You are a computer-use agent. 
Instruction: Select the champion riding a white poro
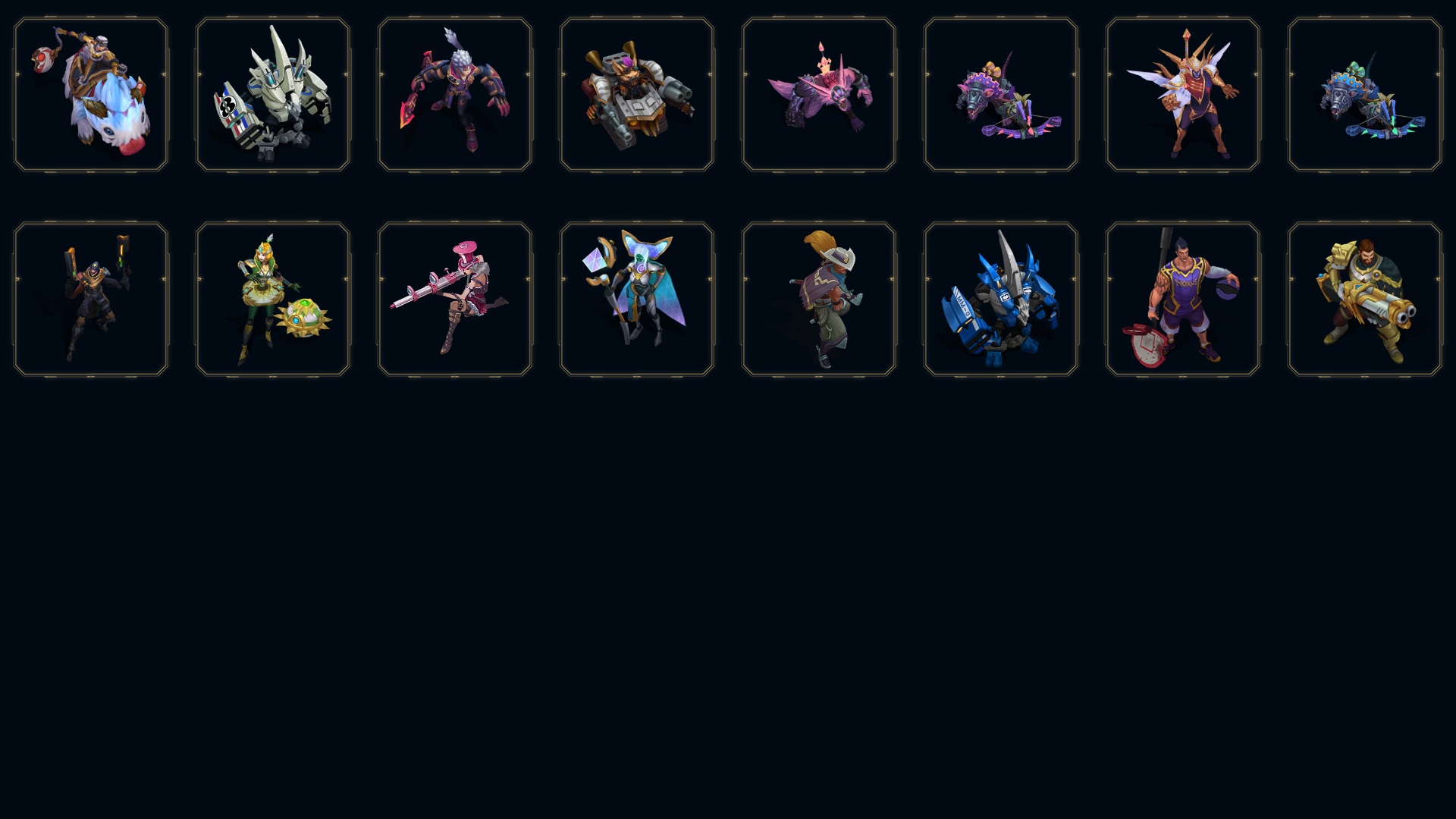[x=91, y=95]
